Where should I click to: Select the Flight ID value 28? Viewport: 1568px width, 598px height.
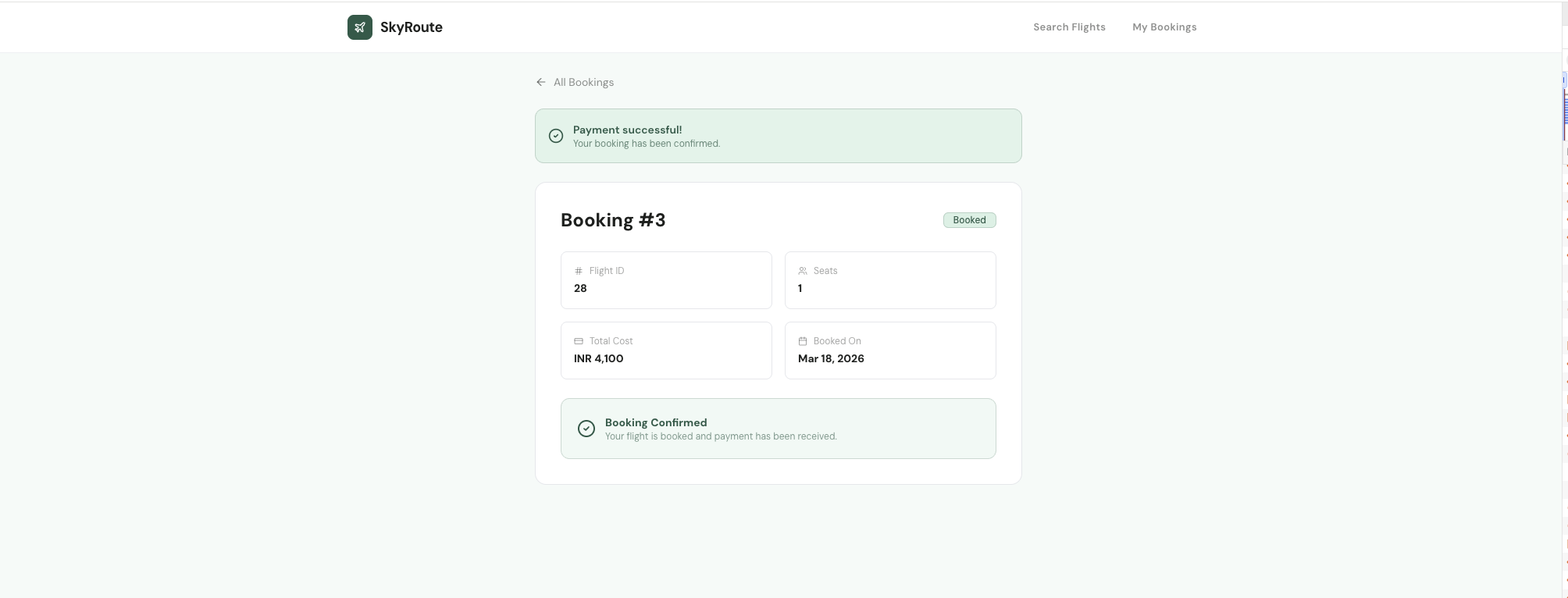[580, 288]
